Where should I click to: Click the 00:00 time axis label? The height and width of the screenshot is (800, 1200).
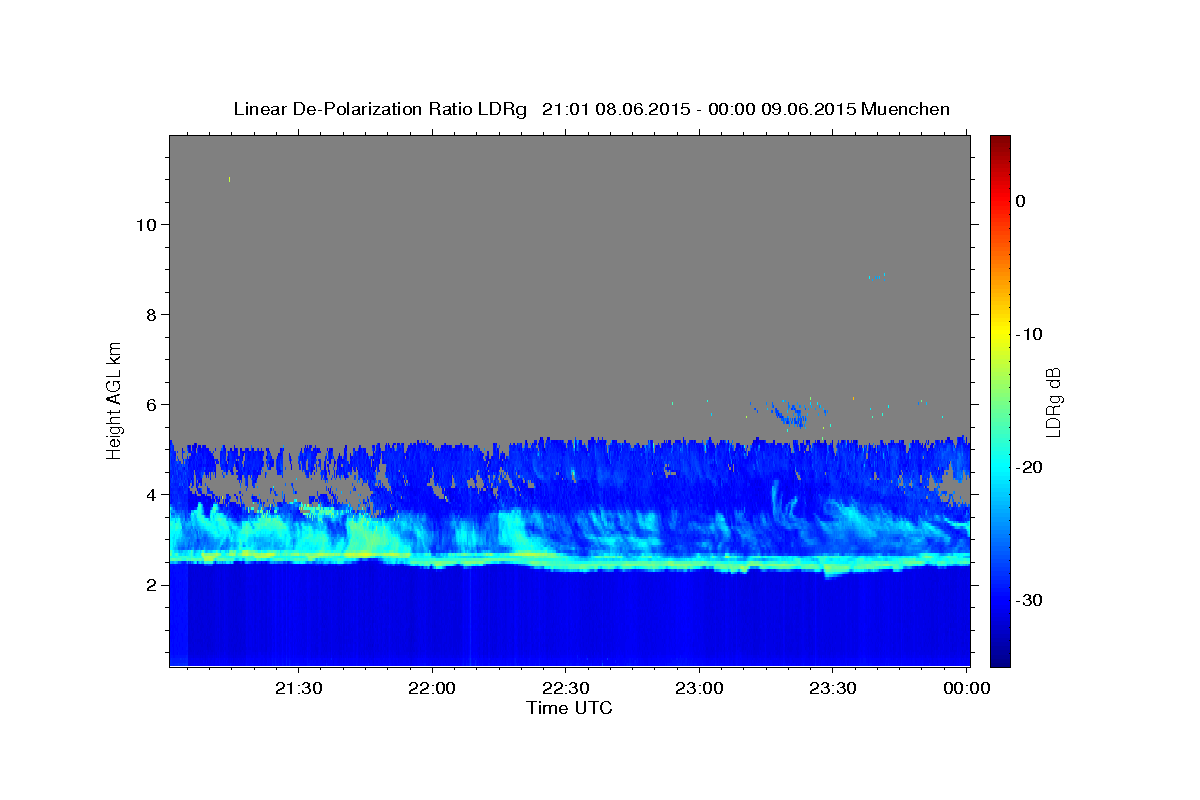[966, 689]
